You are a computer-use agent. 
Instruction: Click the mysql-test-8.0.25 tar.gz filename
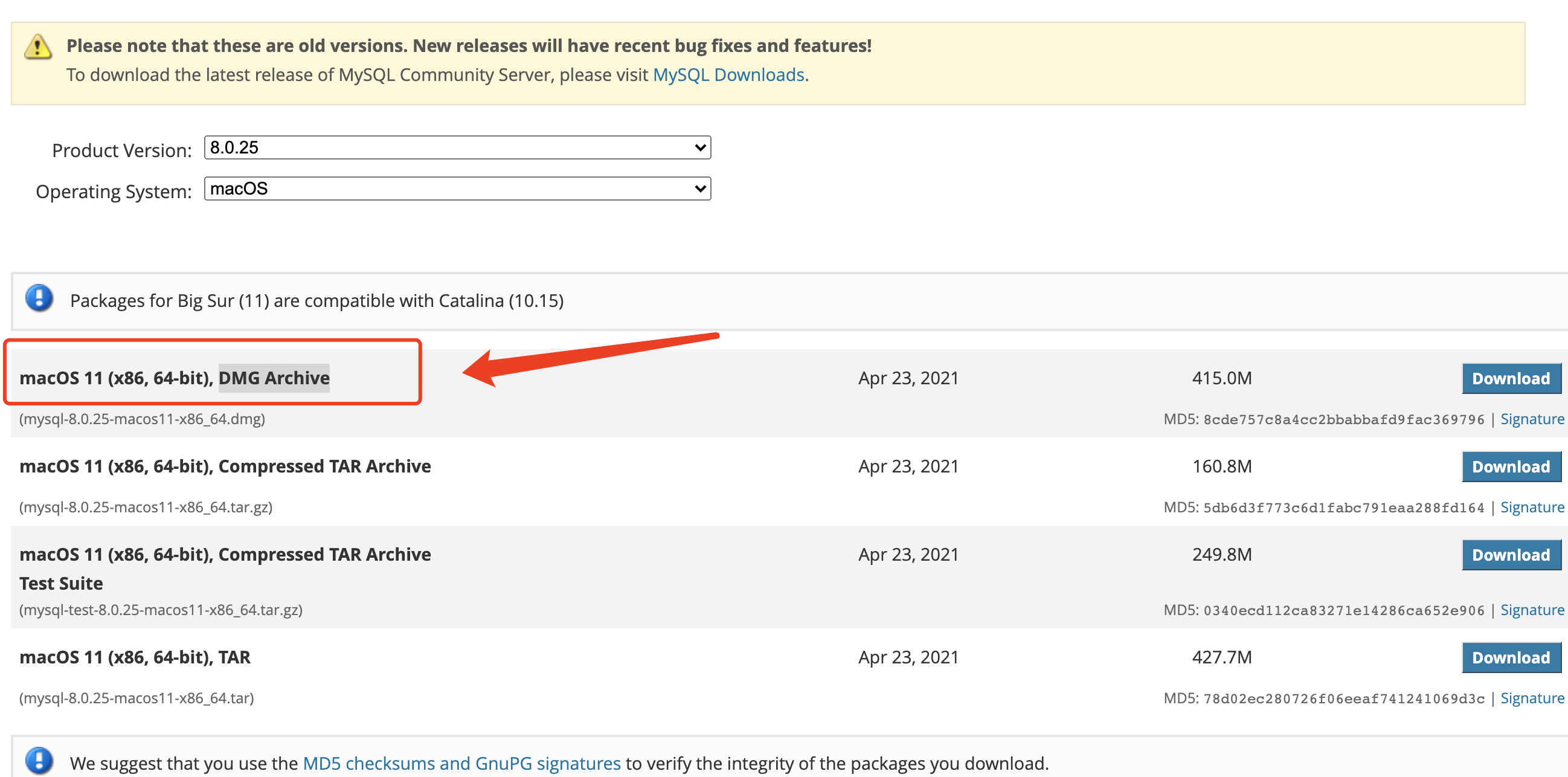(161, 610)
